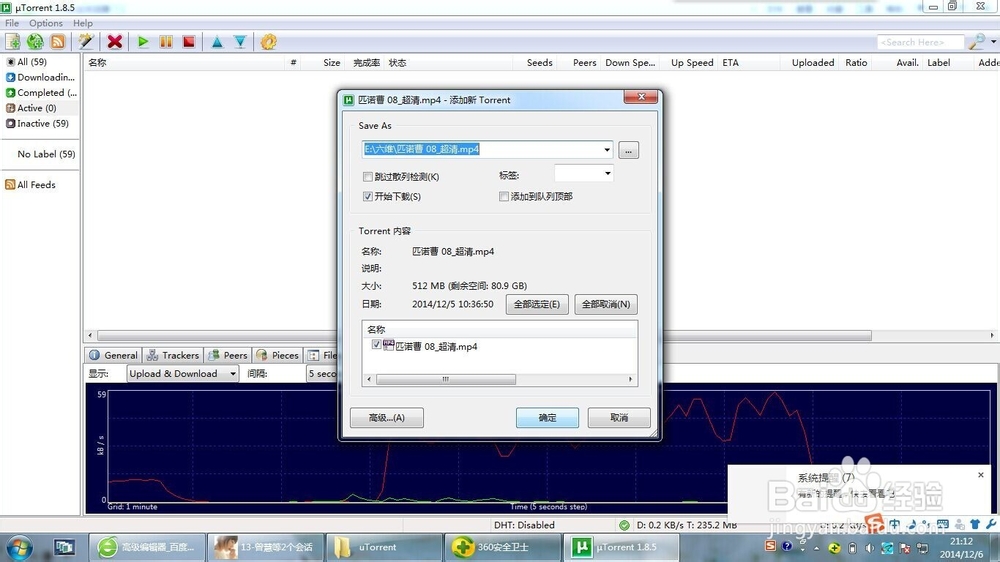Image resolution: width=1000 pixels, height=562 pixels.
Task: Click the browse (...) button
Action: pos(628,151)
